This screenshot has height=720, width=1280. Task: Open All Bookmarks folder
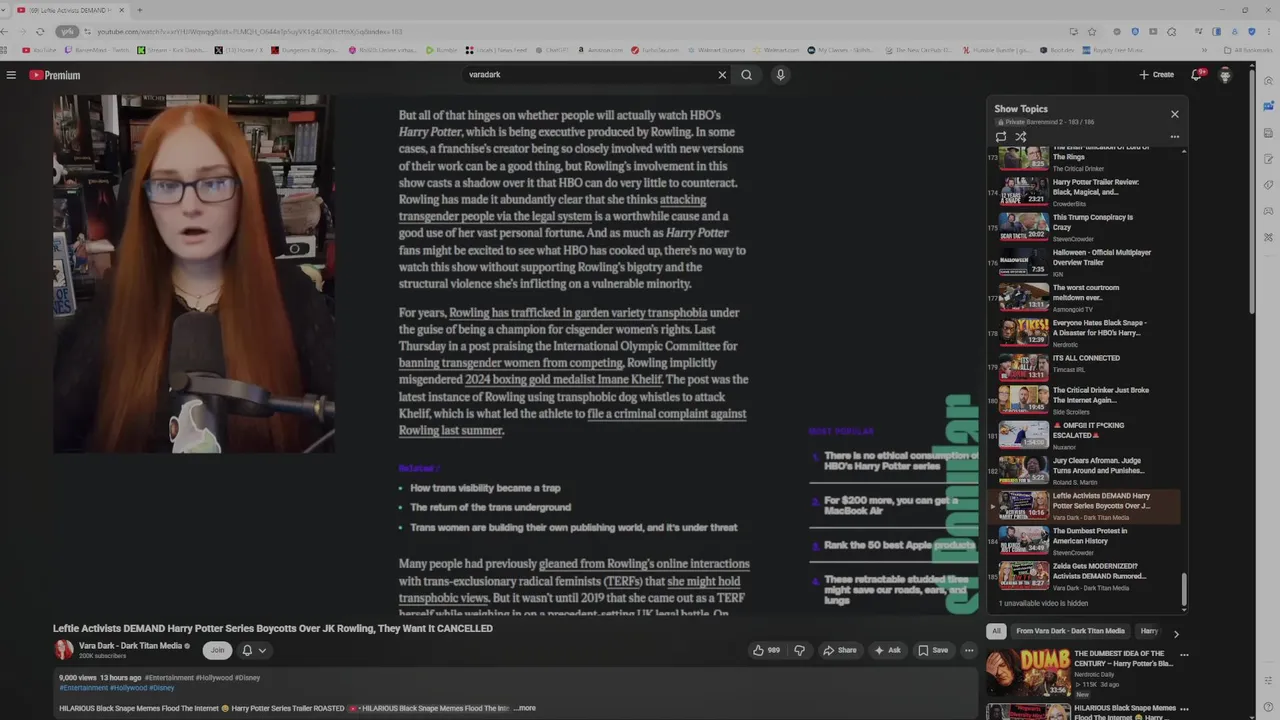pos(1249,50)
